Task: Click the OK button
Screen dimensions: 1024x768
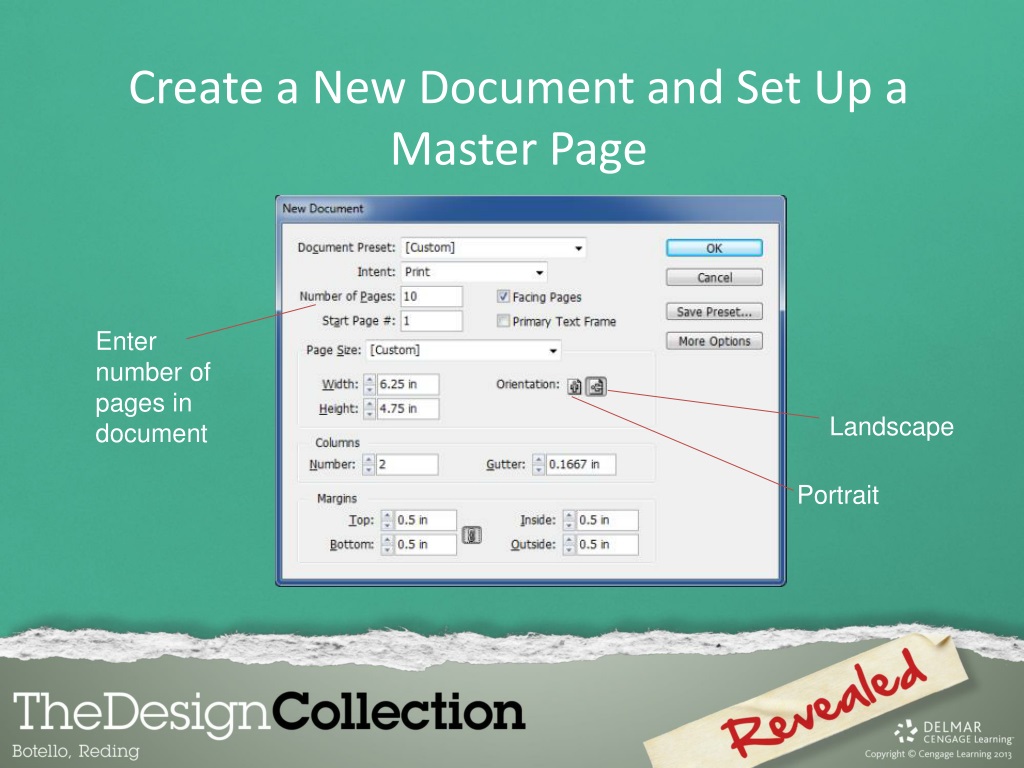Action: coord(714,248)
